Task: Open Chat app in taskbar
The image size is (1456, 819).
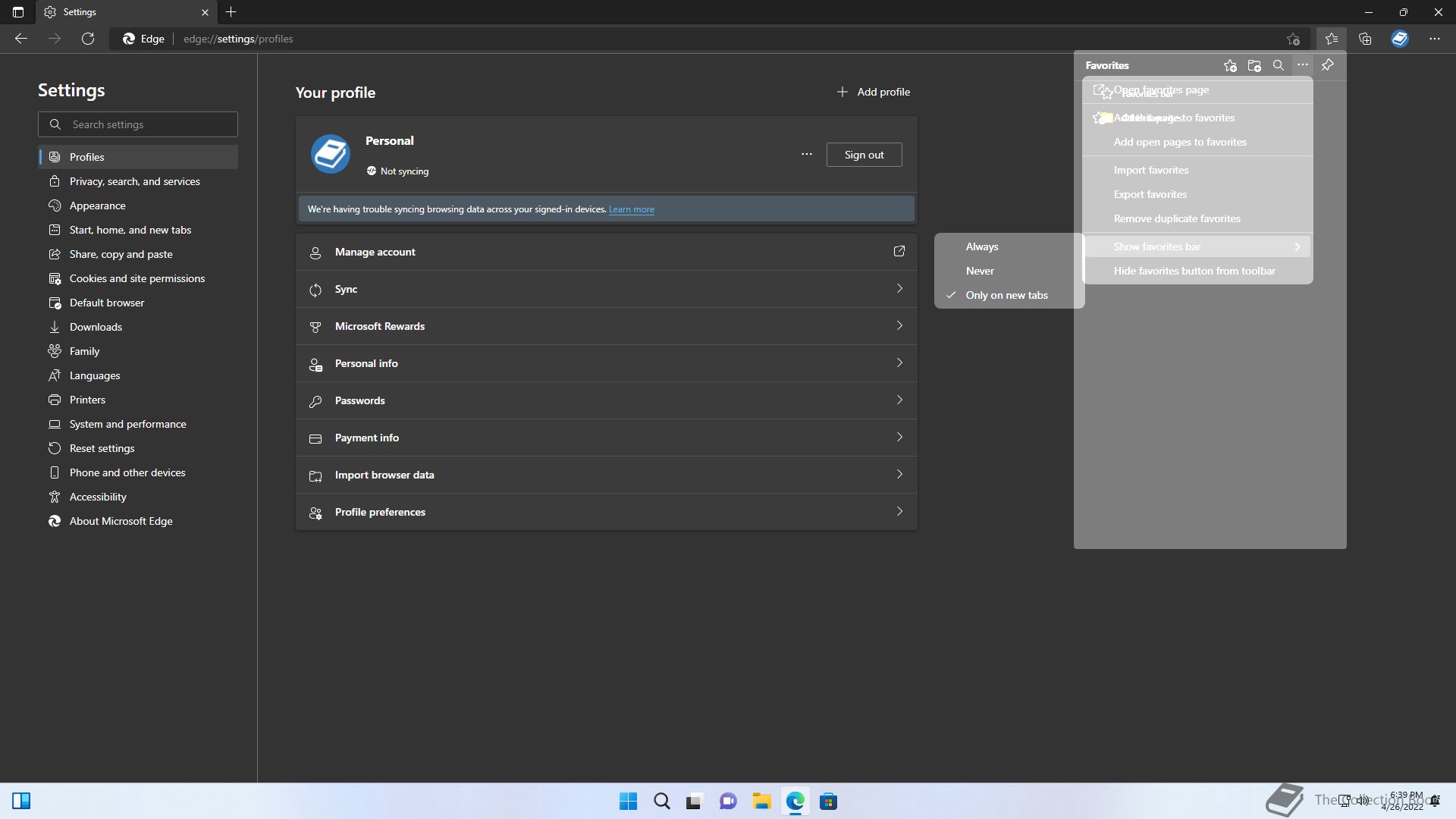Action: click(728, 802)
